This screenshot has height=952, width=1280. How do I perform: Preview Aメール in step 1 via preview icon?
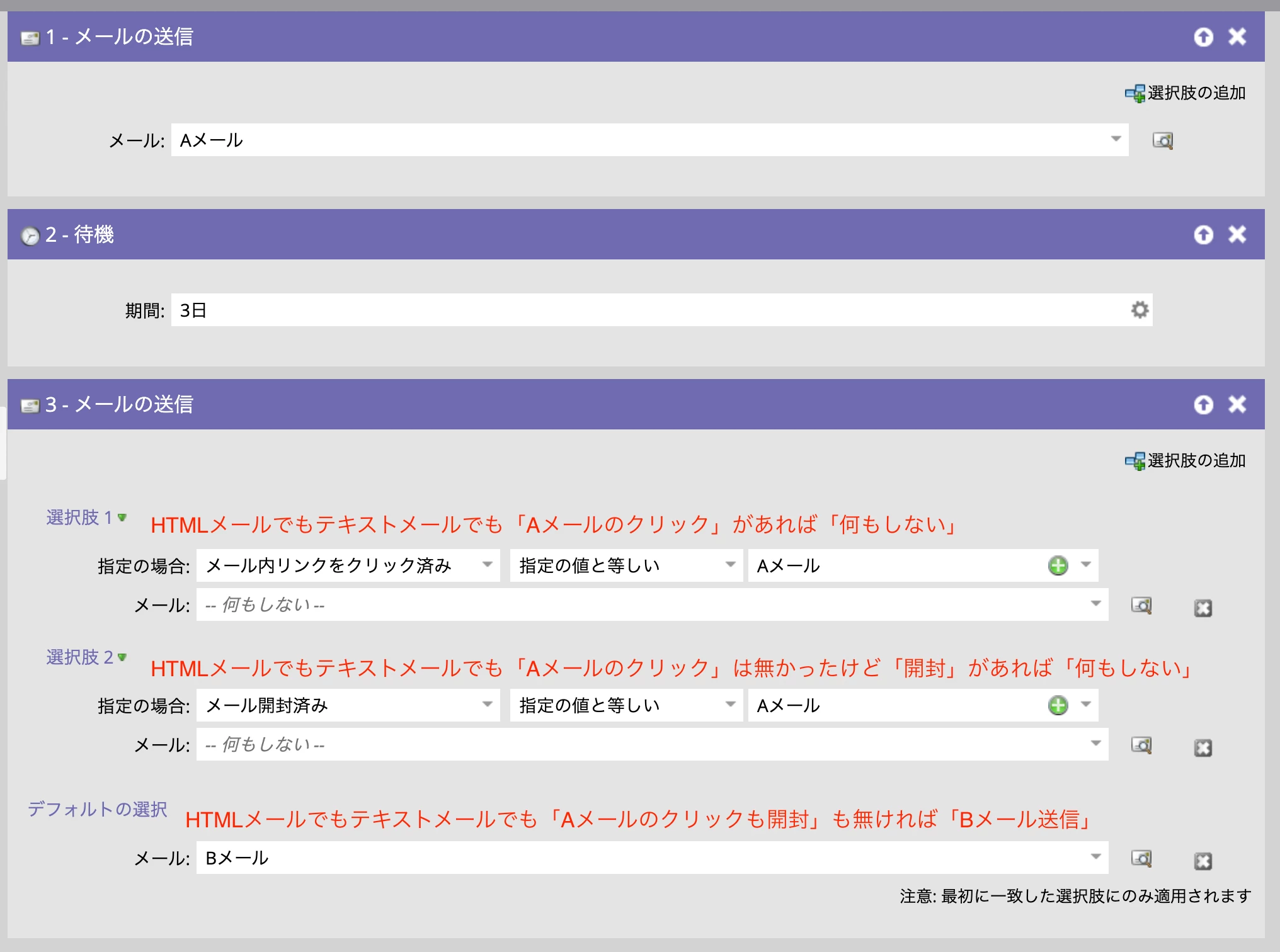pos(1162,140)
